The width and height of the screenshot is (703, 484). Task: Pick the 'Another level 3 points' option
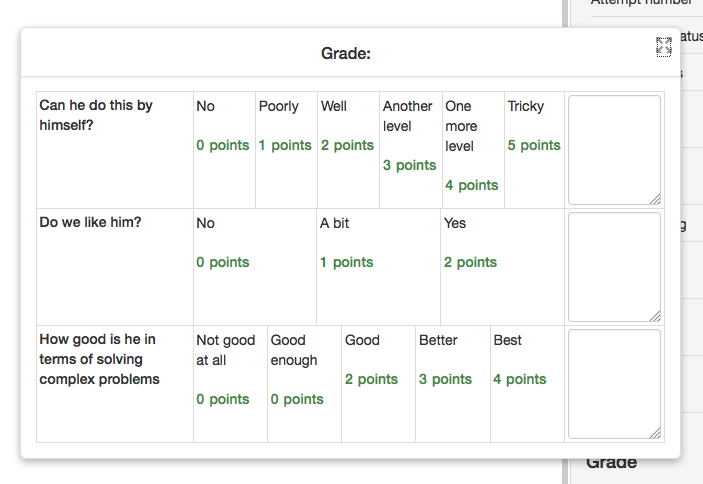click(x=411, y=150)
